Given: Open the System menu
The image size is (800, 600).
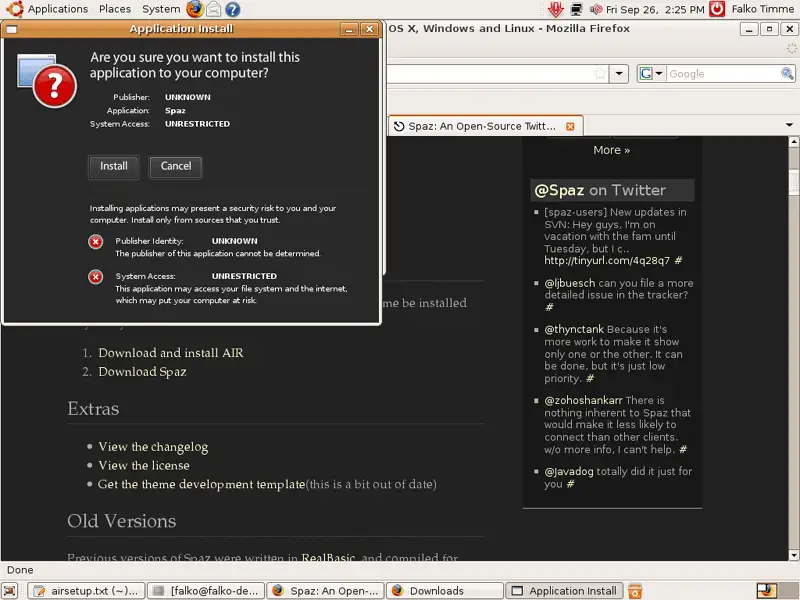Looking at the screenshot, I should click(161, 9).
